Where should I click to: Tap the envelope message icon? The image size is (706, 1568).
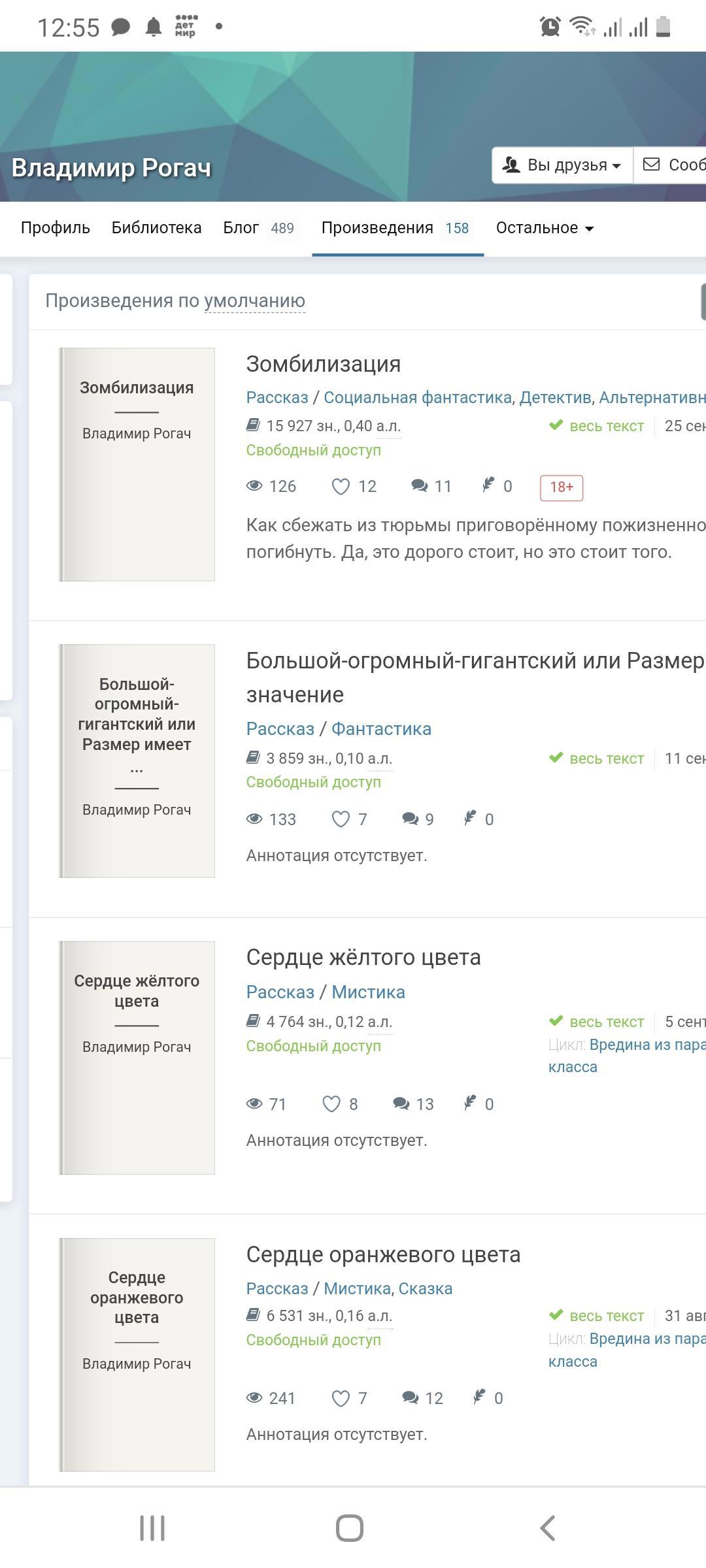click(x=651, y=164)
